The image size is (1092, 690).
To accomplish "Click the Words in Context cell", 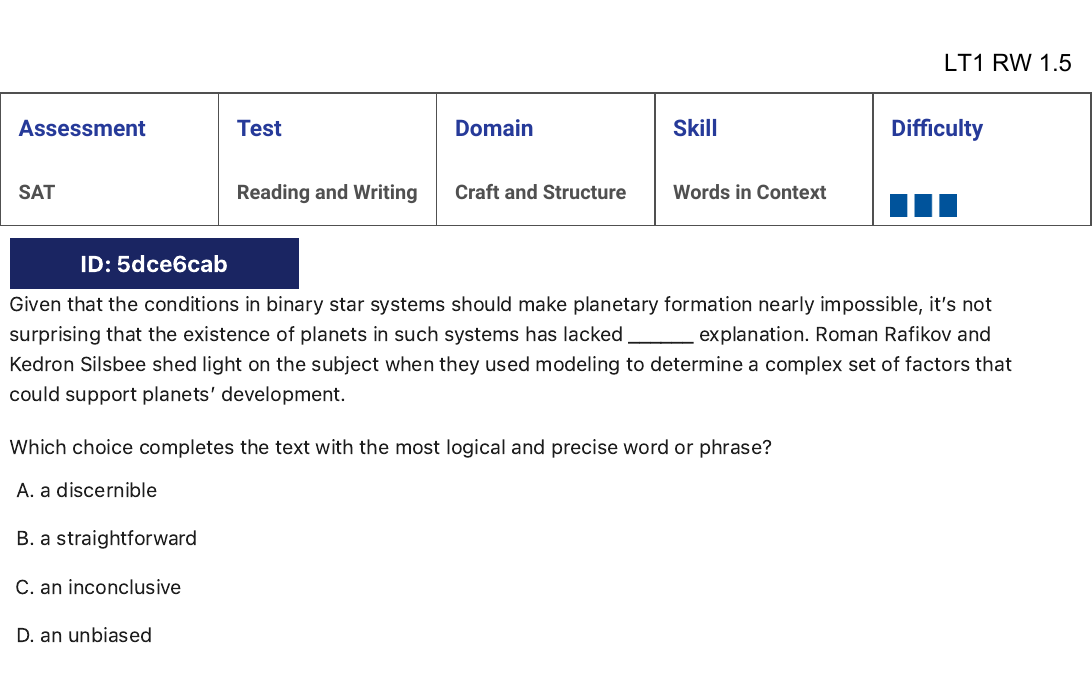I will coord(750,192).
